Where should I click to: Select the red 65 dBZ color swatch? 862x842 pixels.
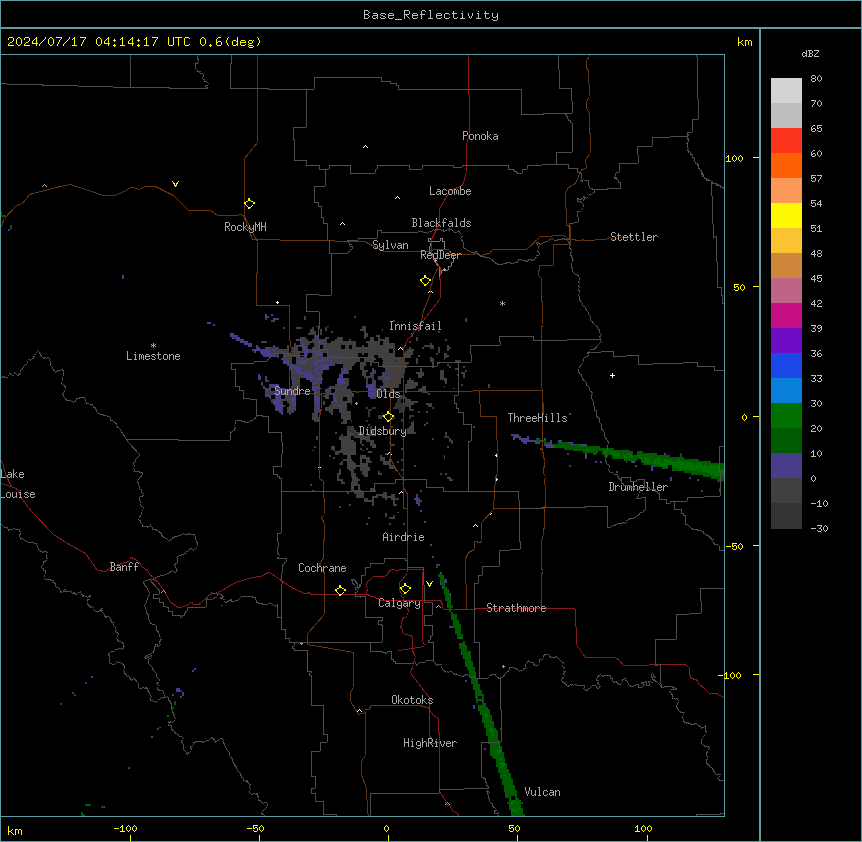pyautogui.click(x=786, y=140)
